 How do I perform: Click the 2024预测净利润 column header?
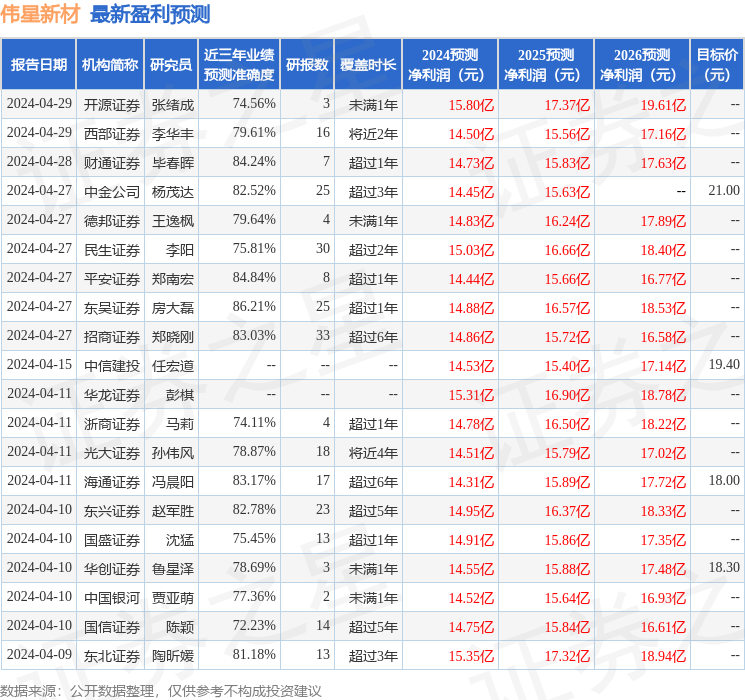(x=450, y=64)
